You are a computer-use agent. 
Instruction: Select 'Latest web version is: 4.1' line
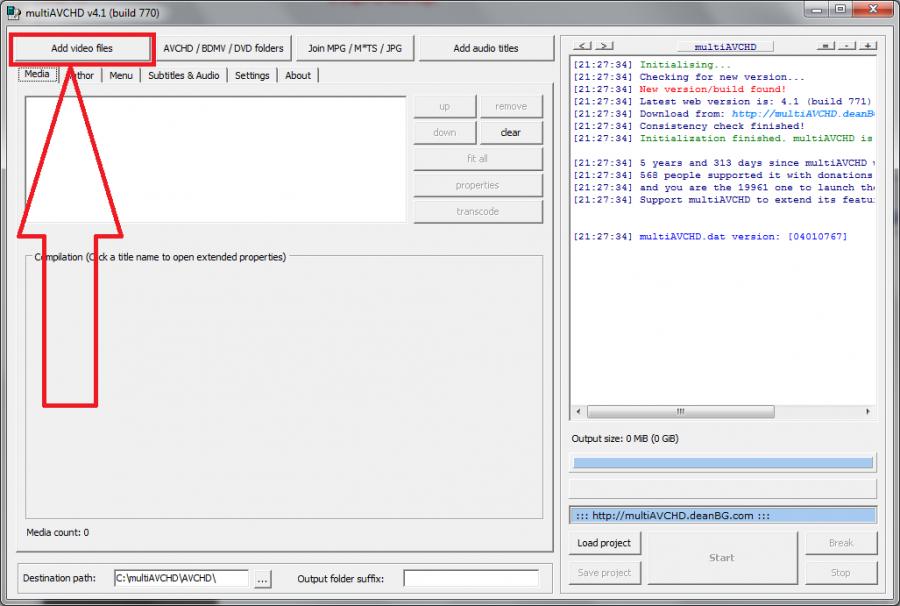pyautogui.click(x=723, y=102)
